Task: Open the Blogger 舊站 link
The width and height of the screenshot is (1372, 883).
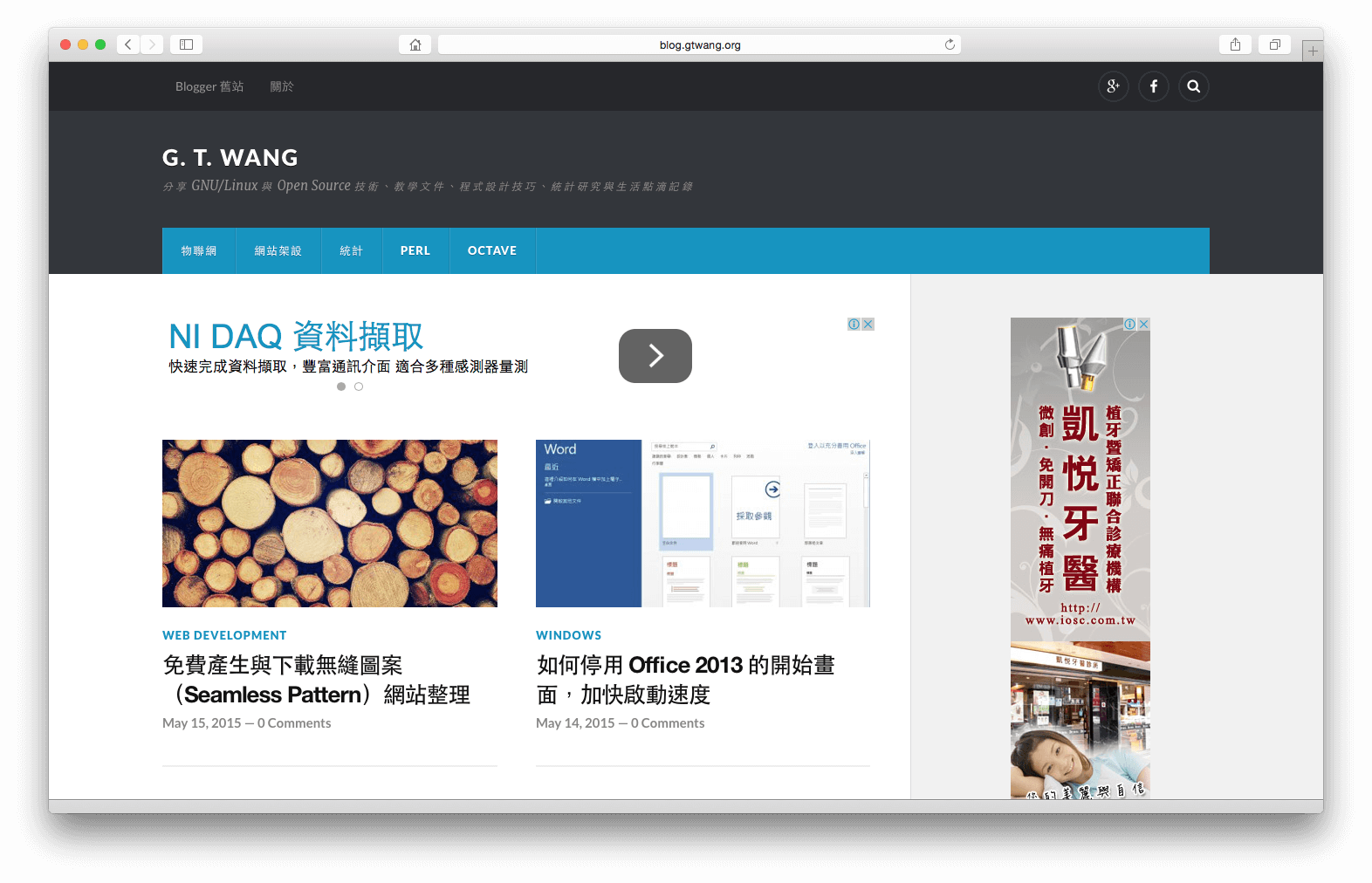Action: pos(209,86)
